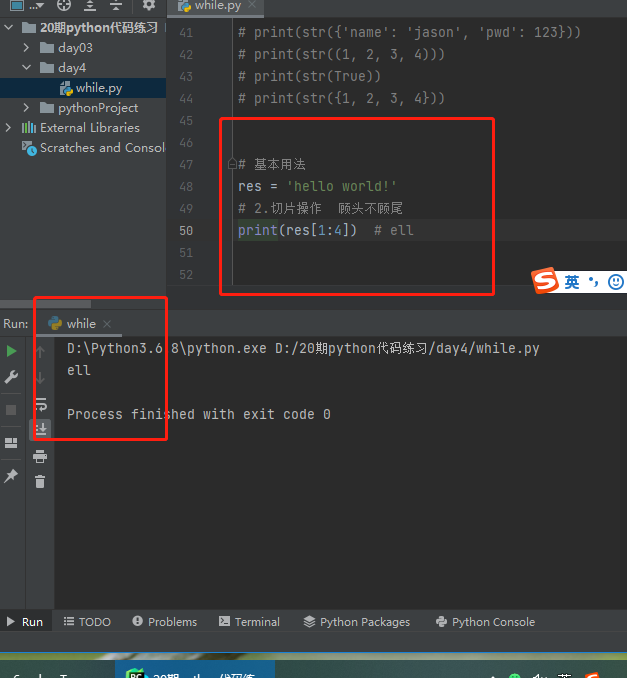The image size is (627, 678).
Task: Click the python.exe command line output
Action: coord(303,348)
